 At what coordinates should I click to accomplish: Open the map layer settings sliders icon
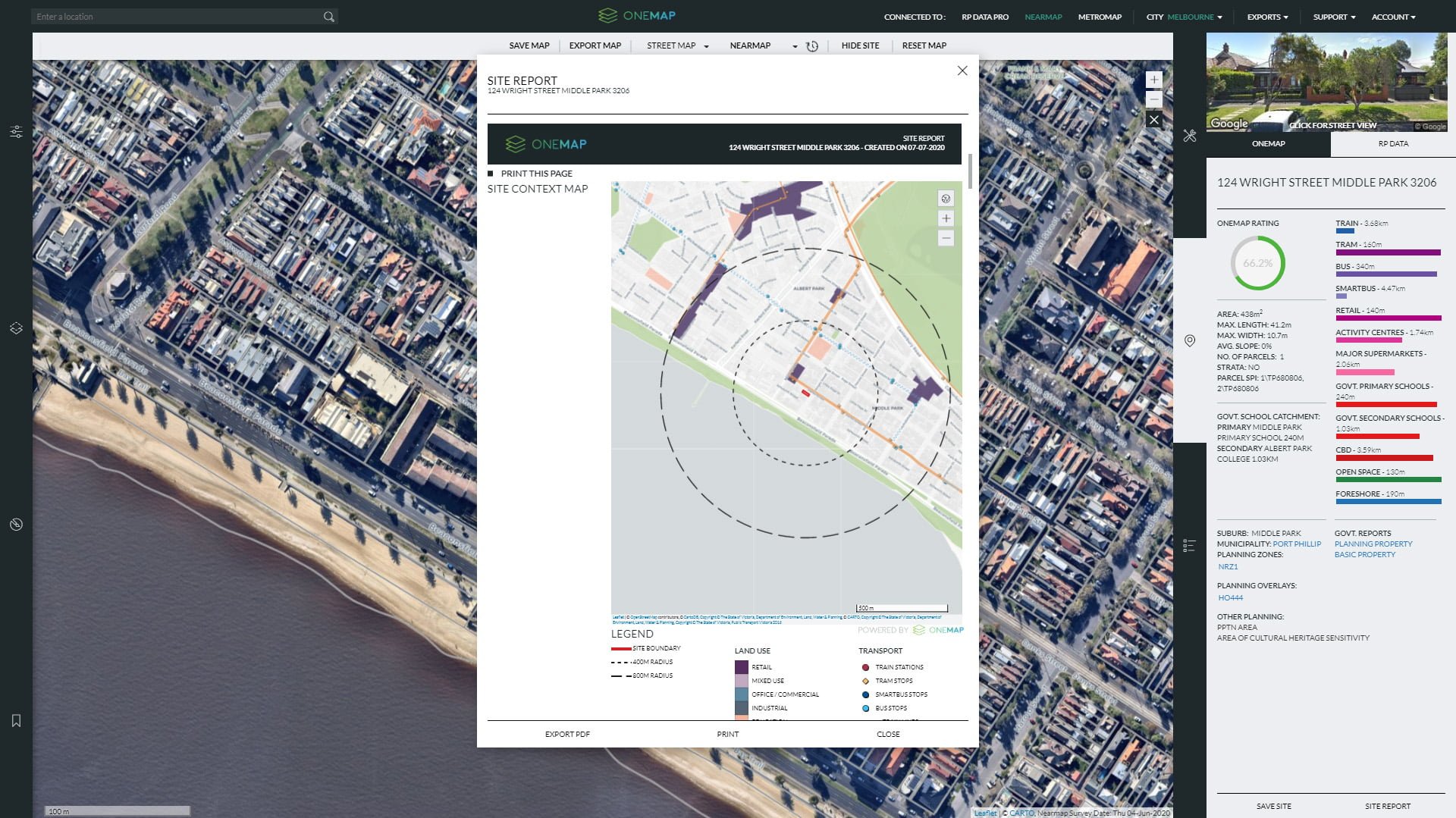(17, 132)
